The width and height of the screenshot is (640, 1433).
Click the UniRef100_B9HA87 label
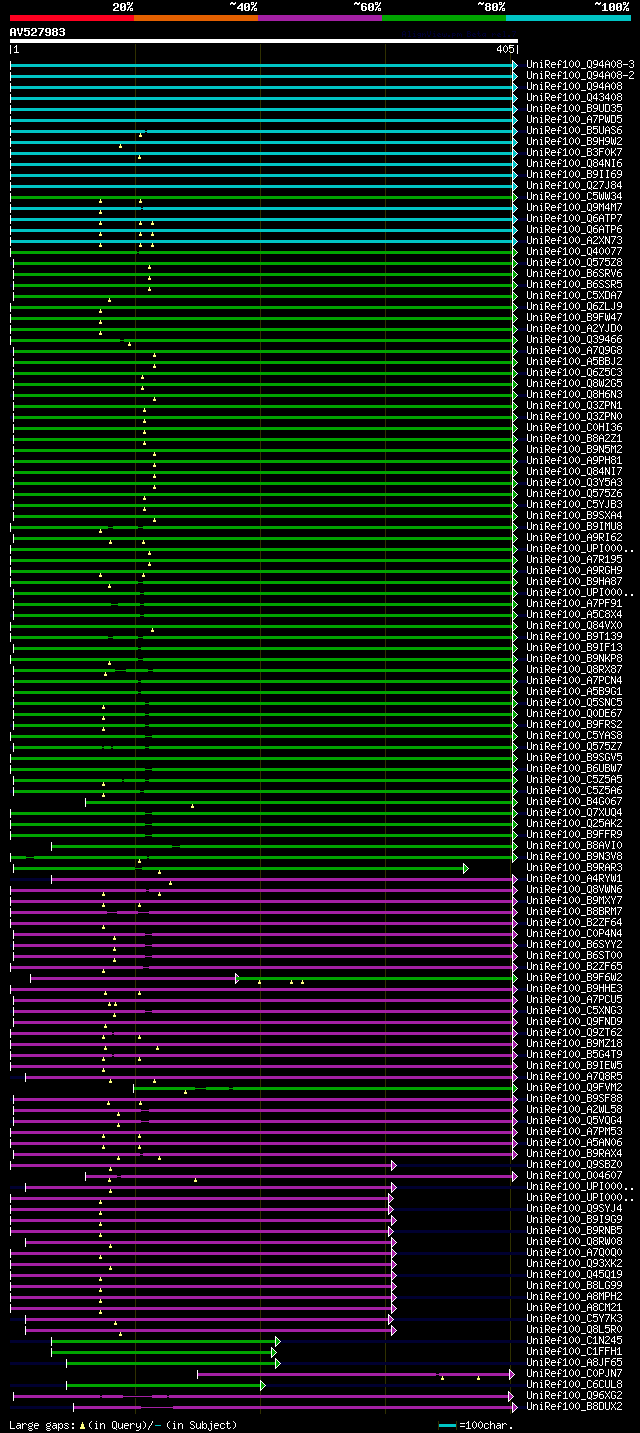tap(574, 581)
